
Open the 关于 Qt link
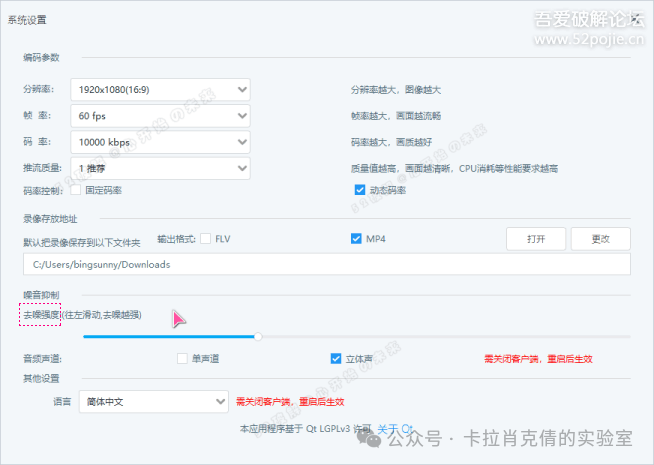[395, 429]
